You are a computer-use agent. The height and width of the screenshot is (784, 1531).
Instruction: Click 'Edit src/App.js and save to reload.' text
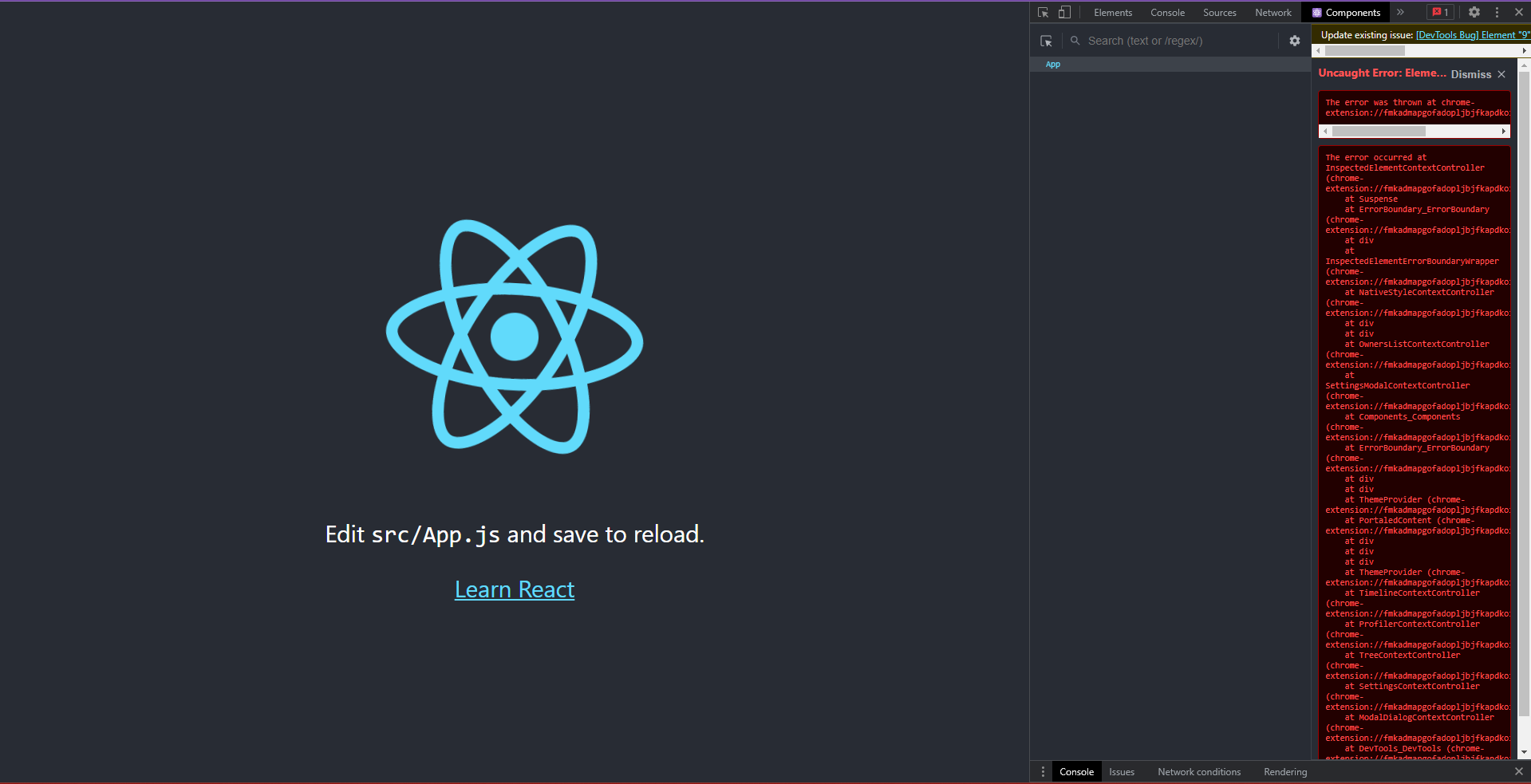(x=515, y=534)
